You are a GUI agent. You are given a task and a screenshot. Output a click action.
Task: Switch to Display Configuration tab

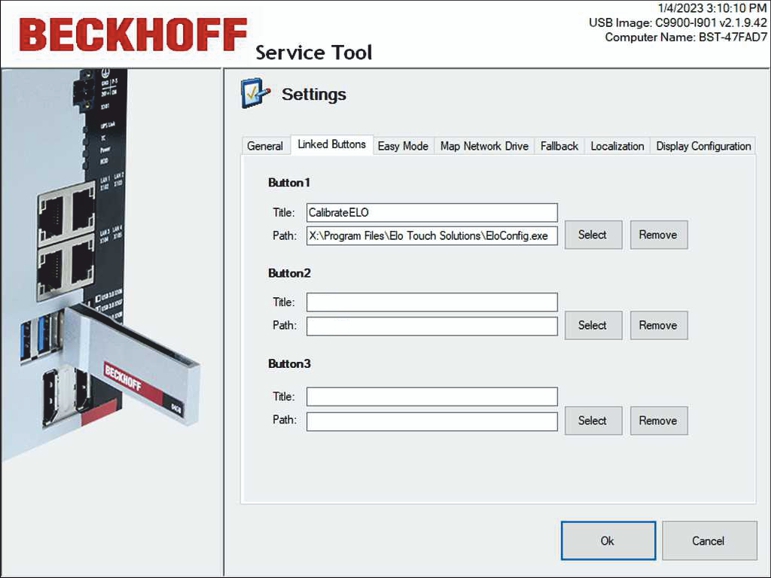[703, 146]
